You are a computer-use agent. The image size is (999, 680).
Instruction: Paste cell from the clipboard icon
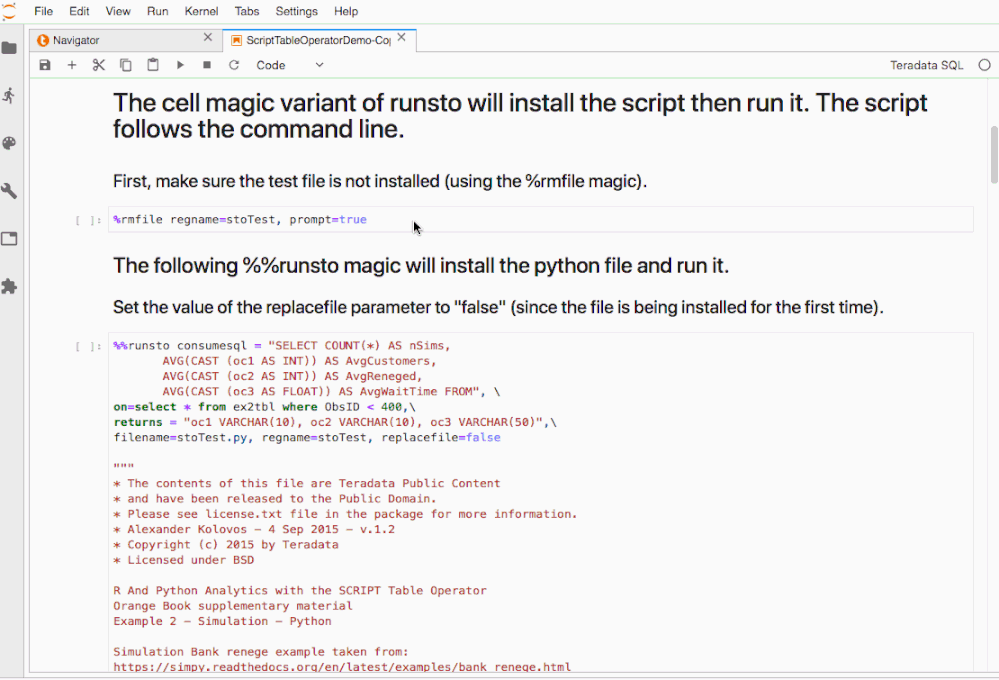click(x=153, y=65)
